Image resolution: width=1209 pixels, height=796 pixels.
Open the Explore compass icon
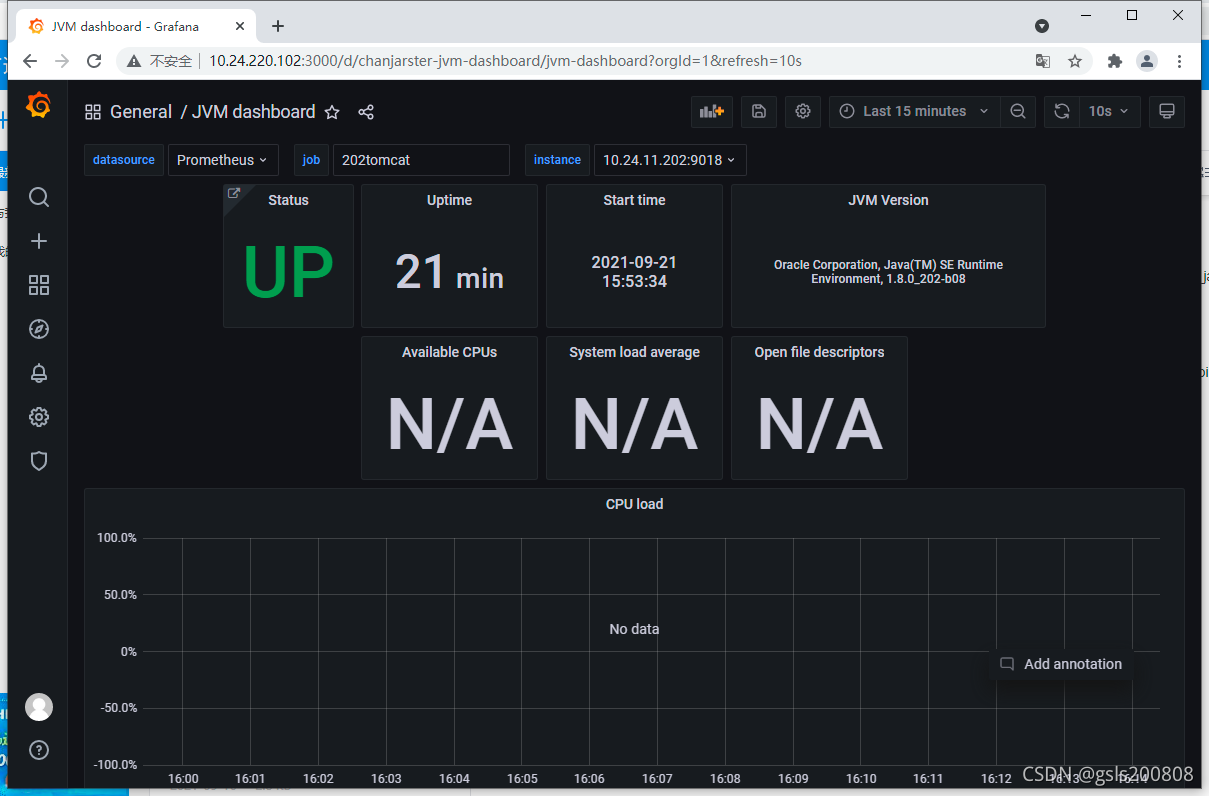coord(39,329)
